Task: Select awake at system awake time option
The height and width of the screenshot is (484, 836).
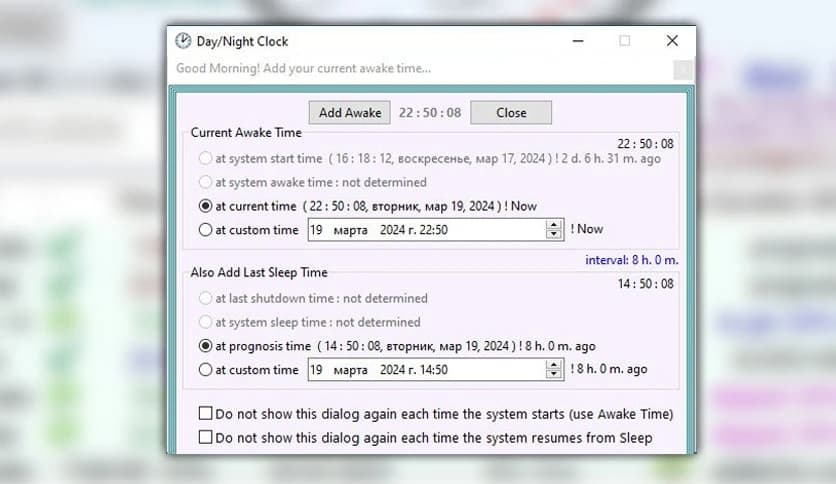Action: click(205, 182)
